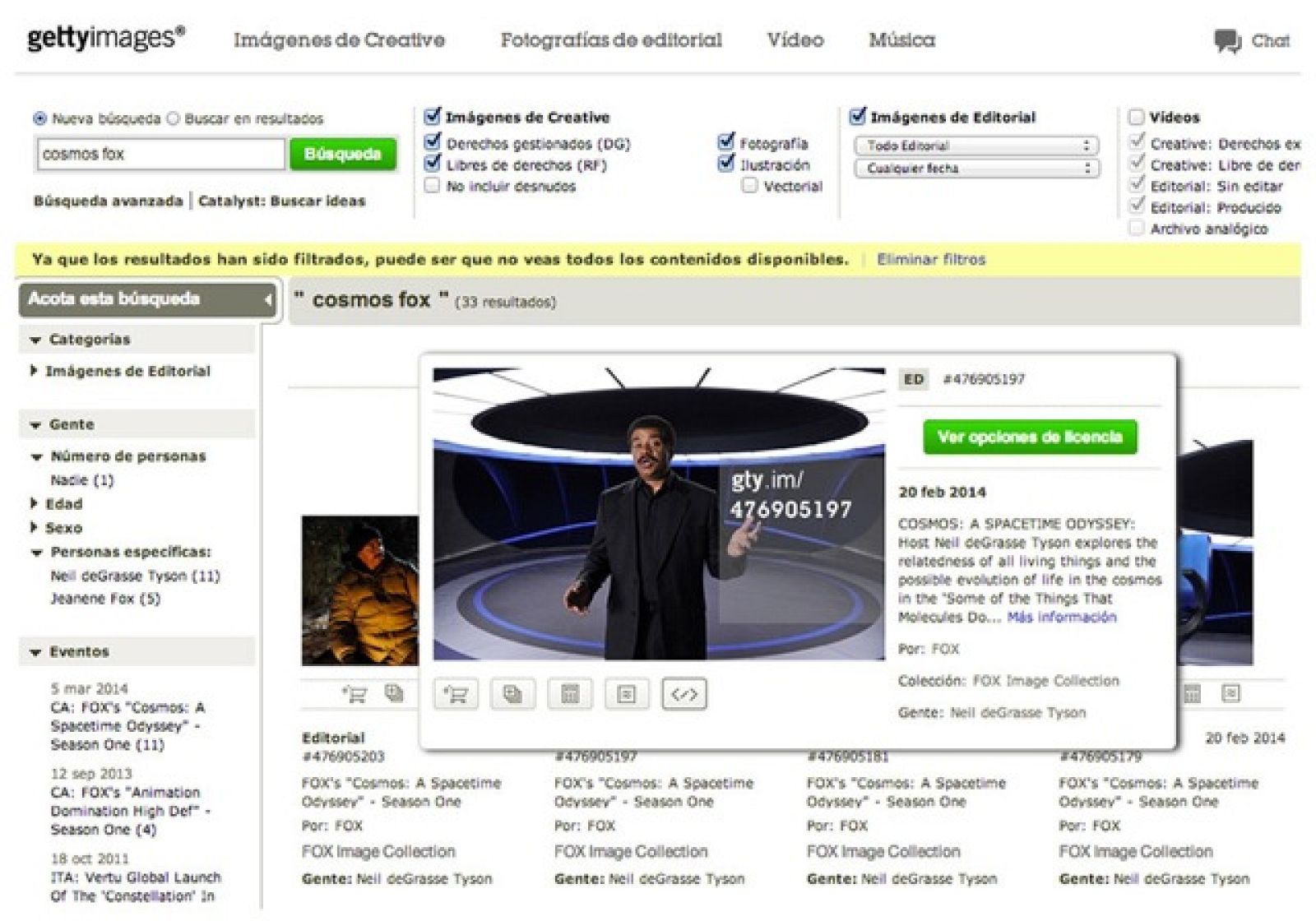This screenshot has height=921, width=1316.
Task: Open similar images for the preview
Action: click(514, 693)
